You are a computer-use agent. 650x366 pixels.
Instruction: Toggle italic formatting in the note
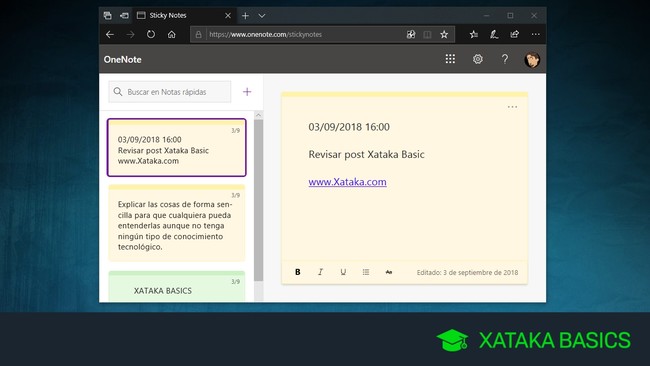(x=320, y=272)
